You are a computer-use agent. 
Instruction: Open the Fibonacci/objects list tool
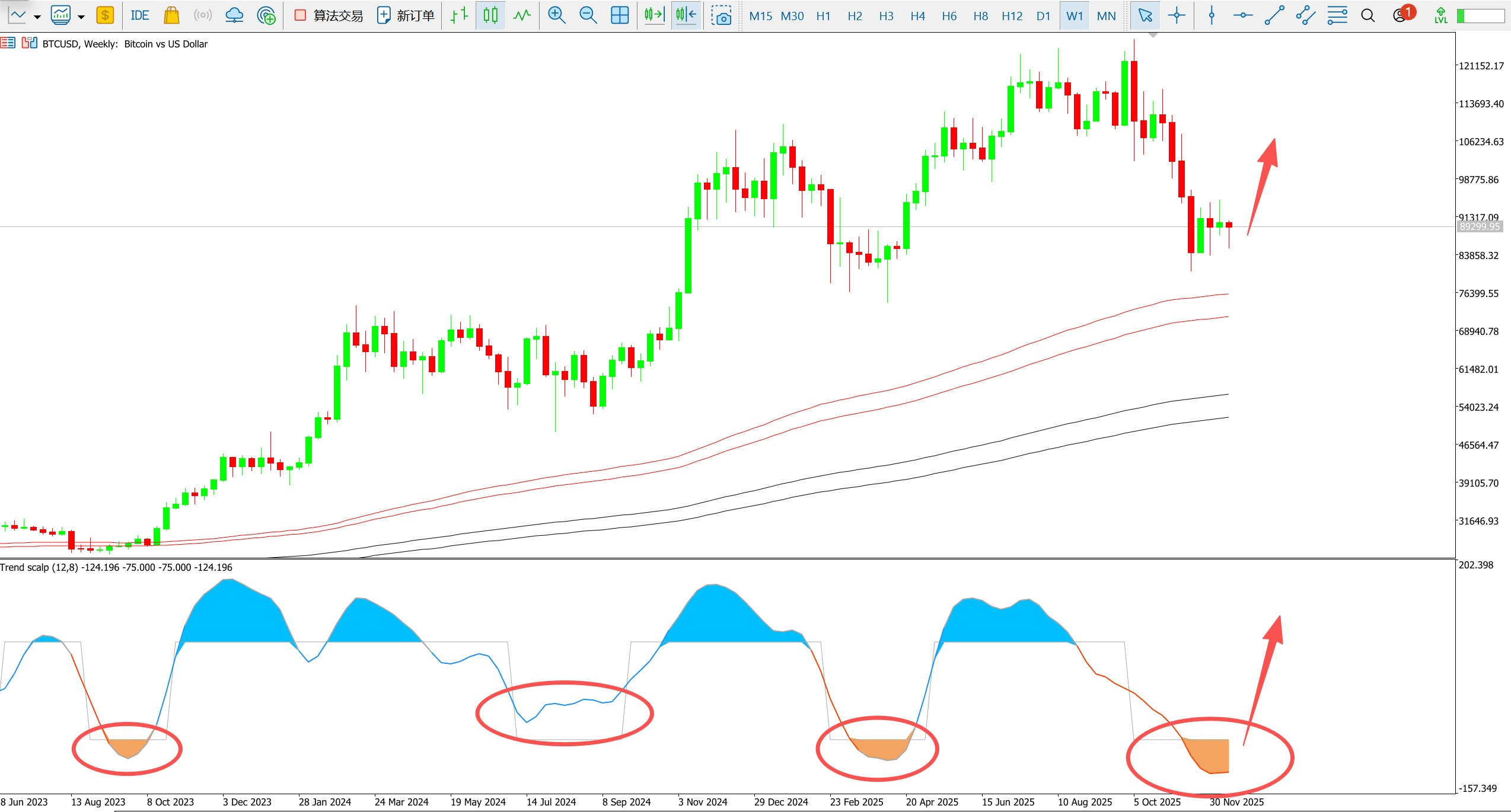point(1337,15)
